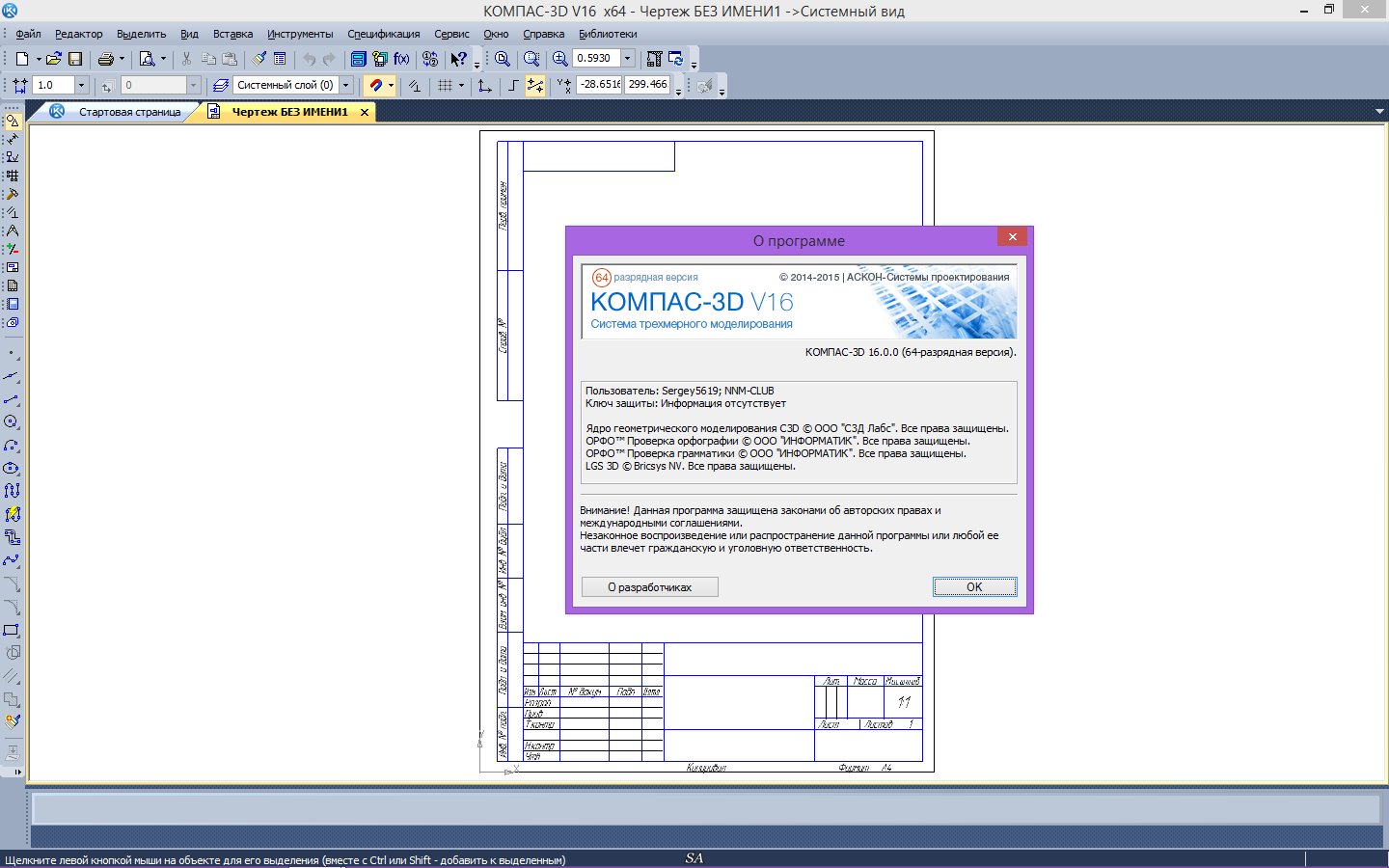Click the Local coordinate system icon
1389x868 pixels.
(x=483, y=85)
